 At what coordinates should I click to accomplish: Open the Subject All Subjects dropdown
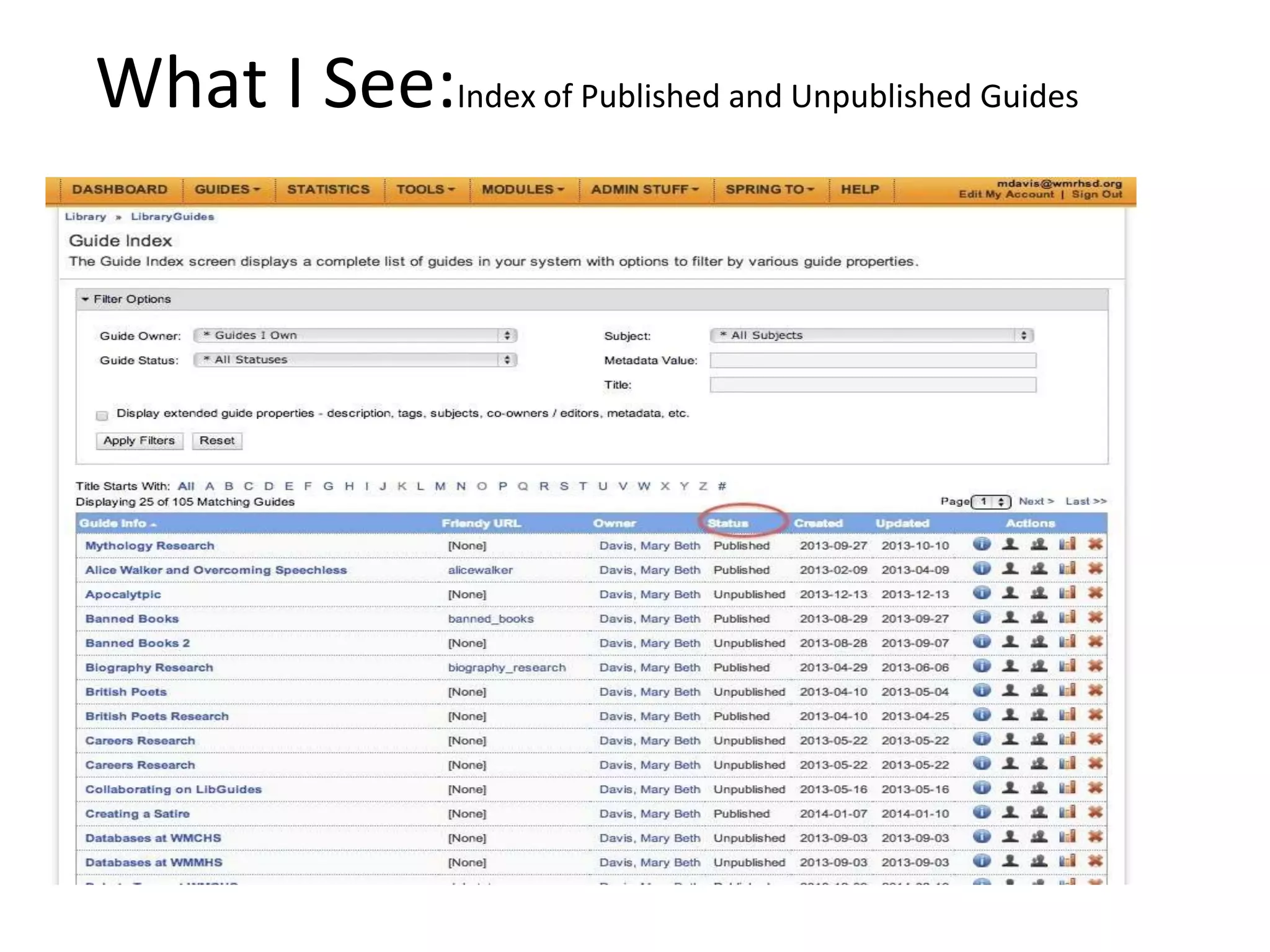point(871,335)
